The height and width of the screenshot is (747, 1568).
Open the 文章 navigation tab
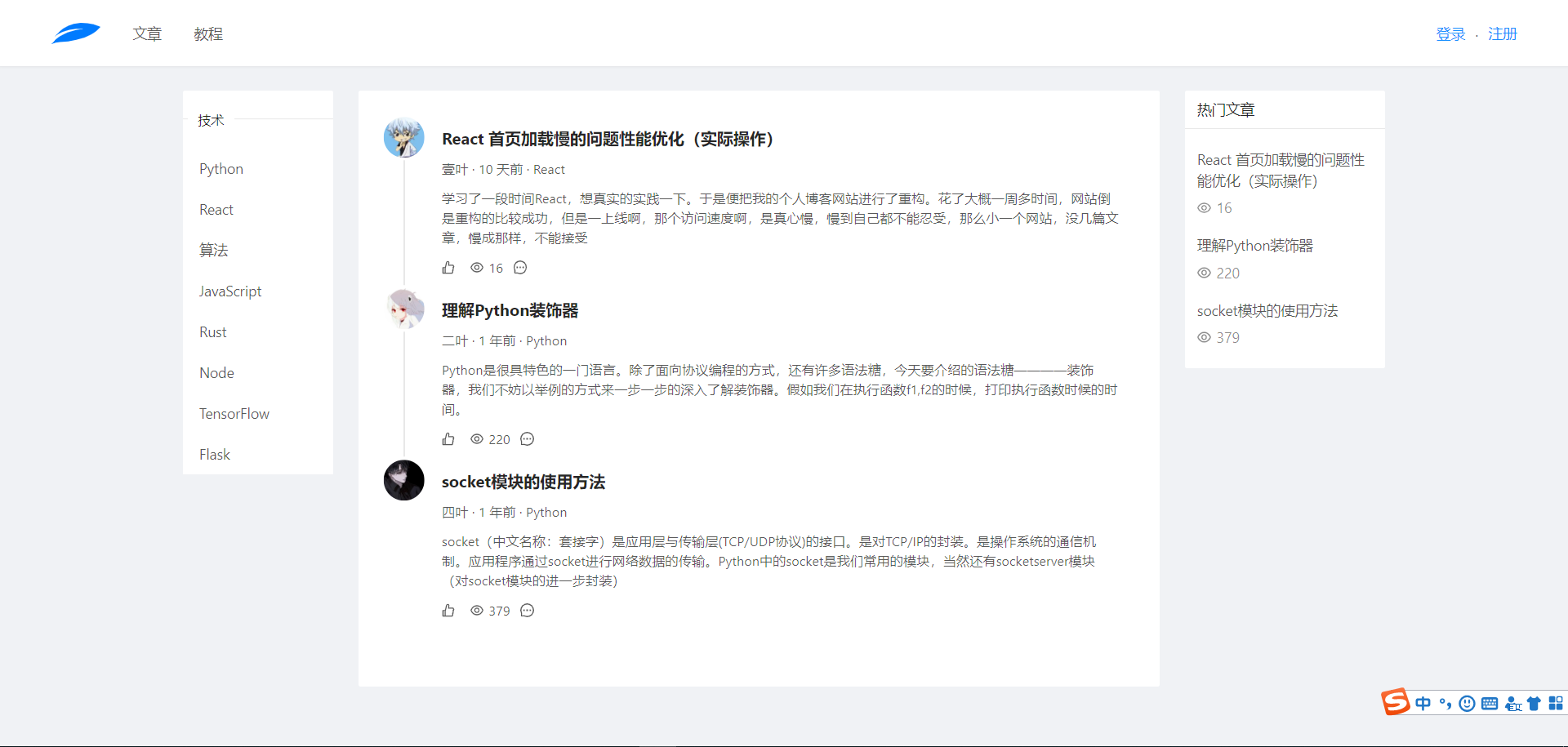(x=147, y=33)
